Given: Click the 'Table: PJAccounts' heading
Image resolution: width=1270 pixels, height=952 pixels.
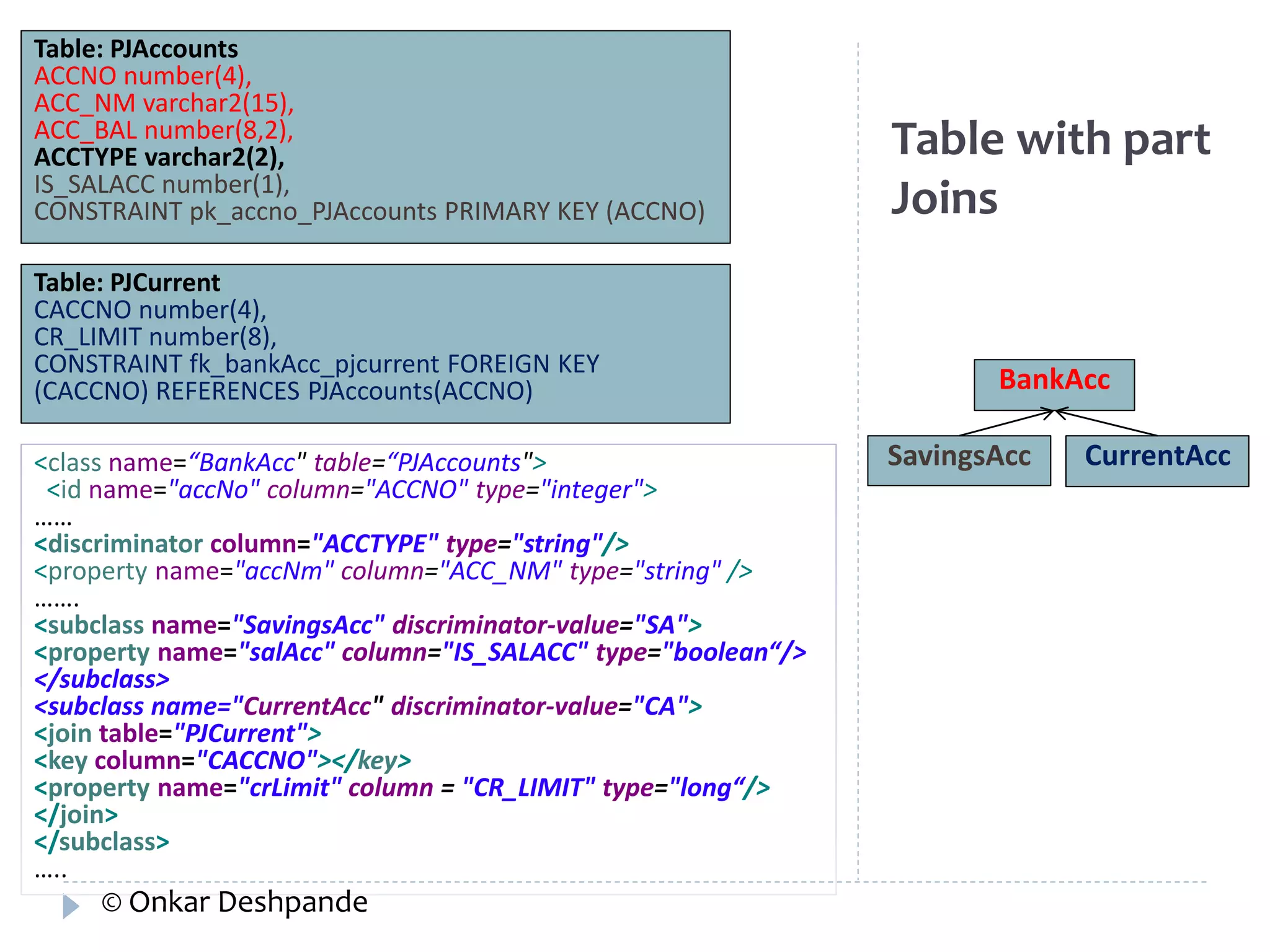Looking at the screenshot, I should click(136, 49).
